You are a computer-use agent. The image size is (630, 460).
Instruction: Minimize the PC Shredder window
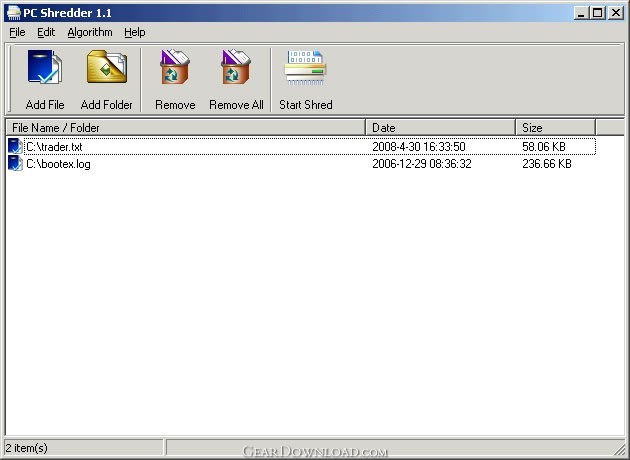click(581, 13)
